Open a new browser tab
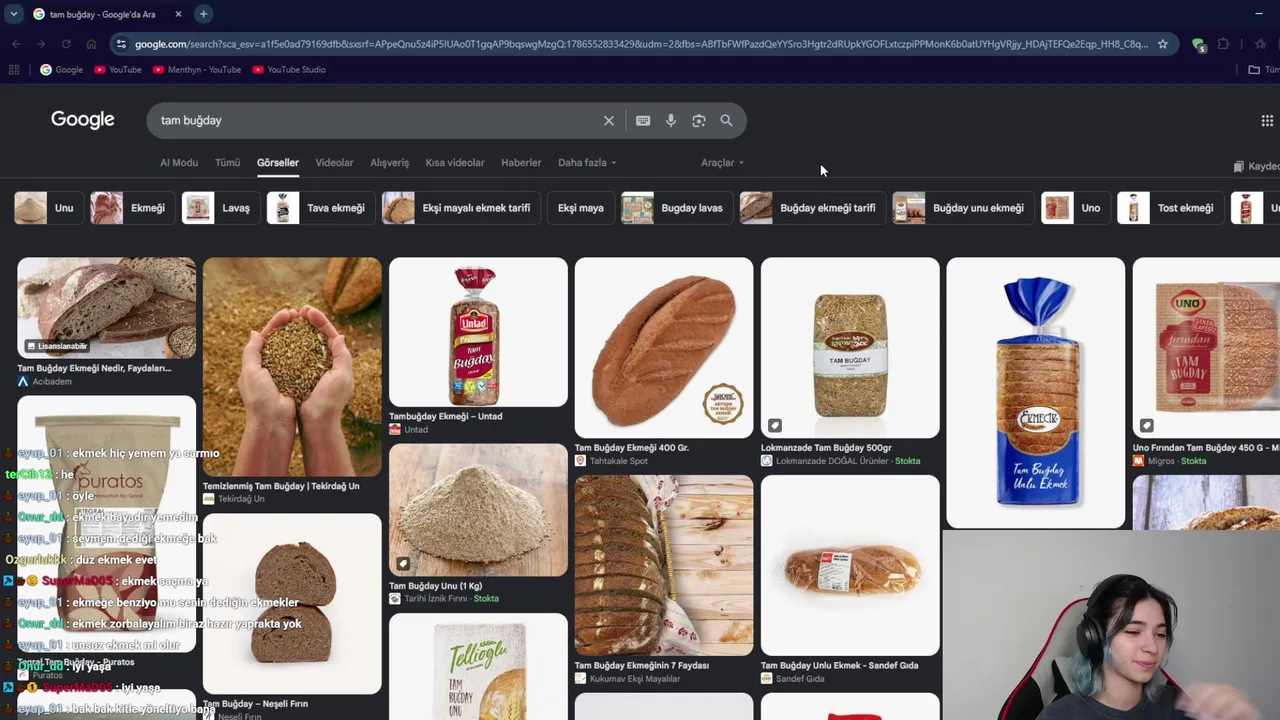The image size is (1280, 720). pos(203,14)
